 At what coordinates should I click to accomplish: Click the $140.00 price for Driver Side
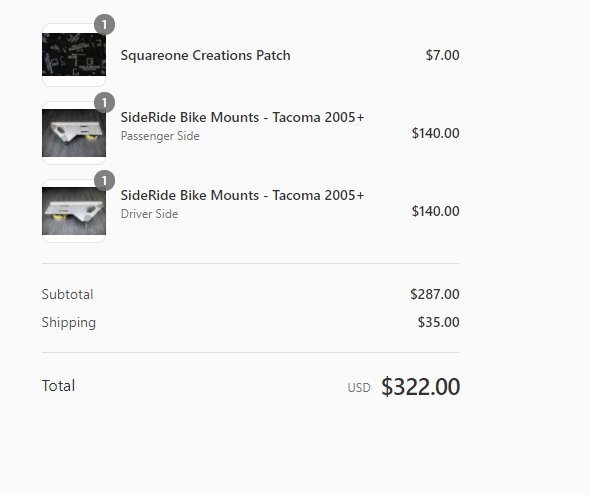click(436, 211)
